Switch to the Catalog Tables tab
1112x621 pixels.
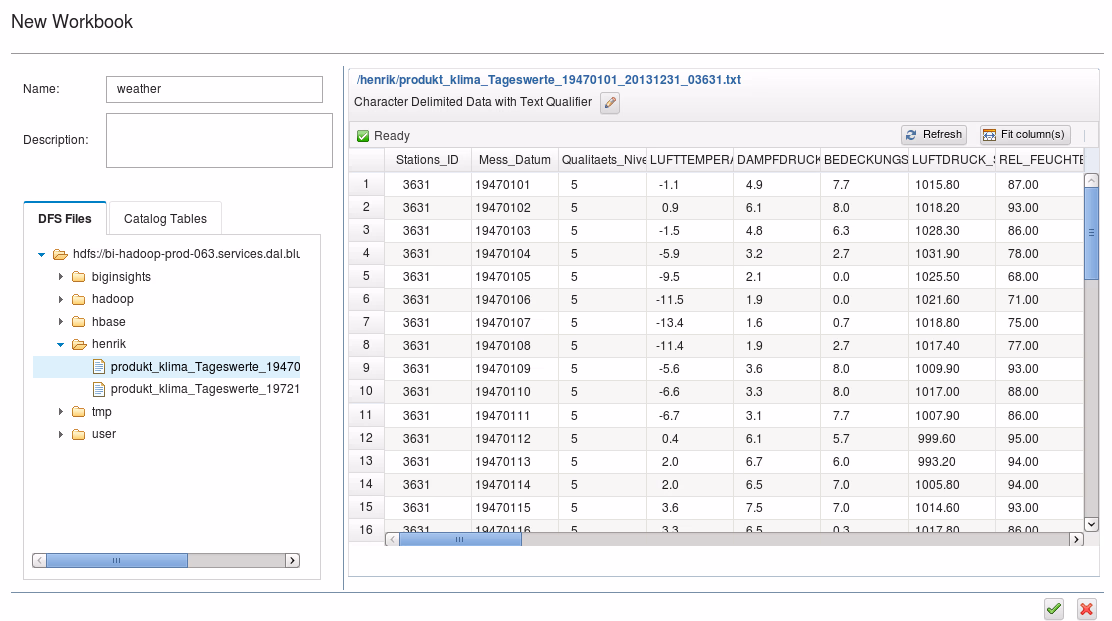[x=165, y=219]
